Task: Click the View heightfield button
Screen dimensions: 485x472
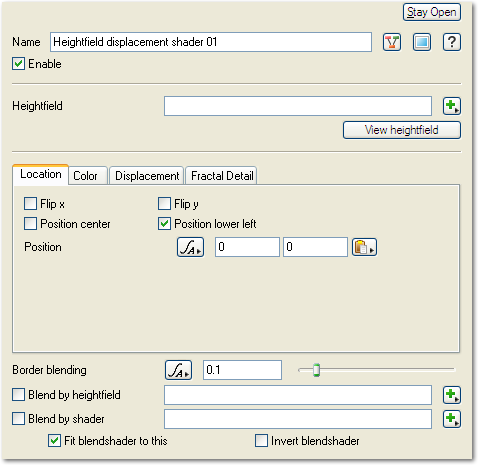Action: (x=402, y=130)
